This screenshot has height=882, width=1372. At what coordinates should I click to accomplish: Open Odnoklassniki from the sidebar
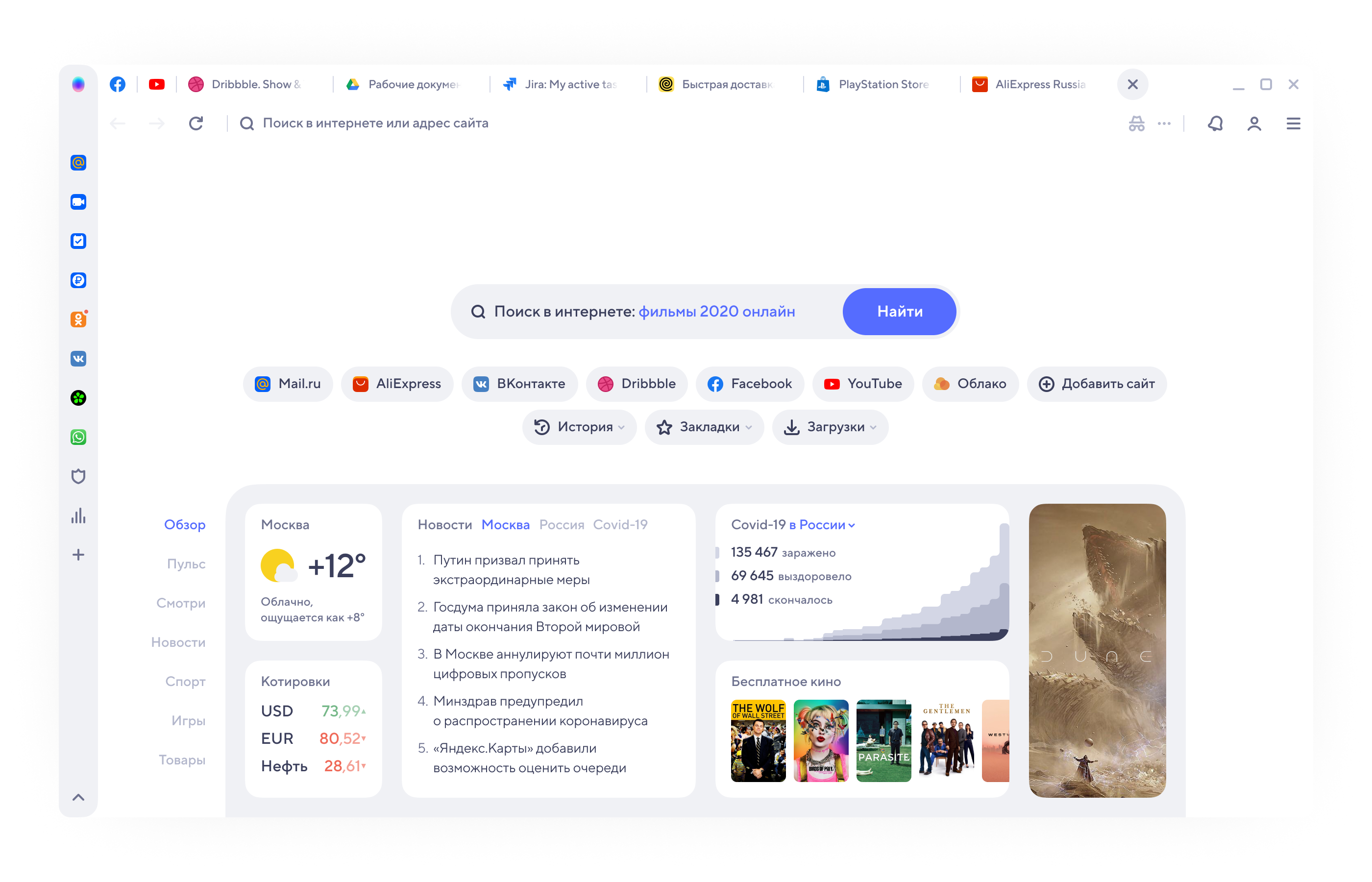(x=78, y=319)
